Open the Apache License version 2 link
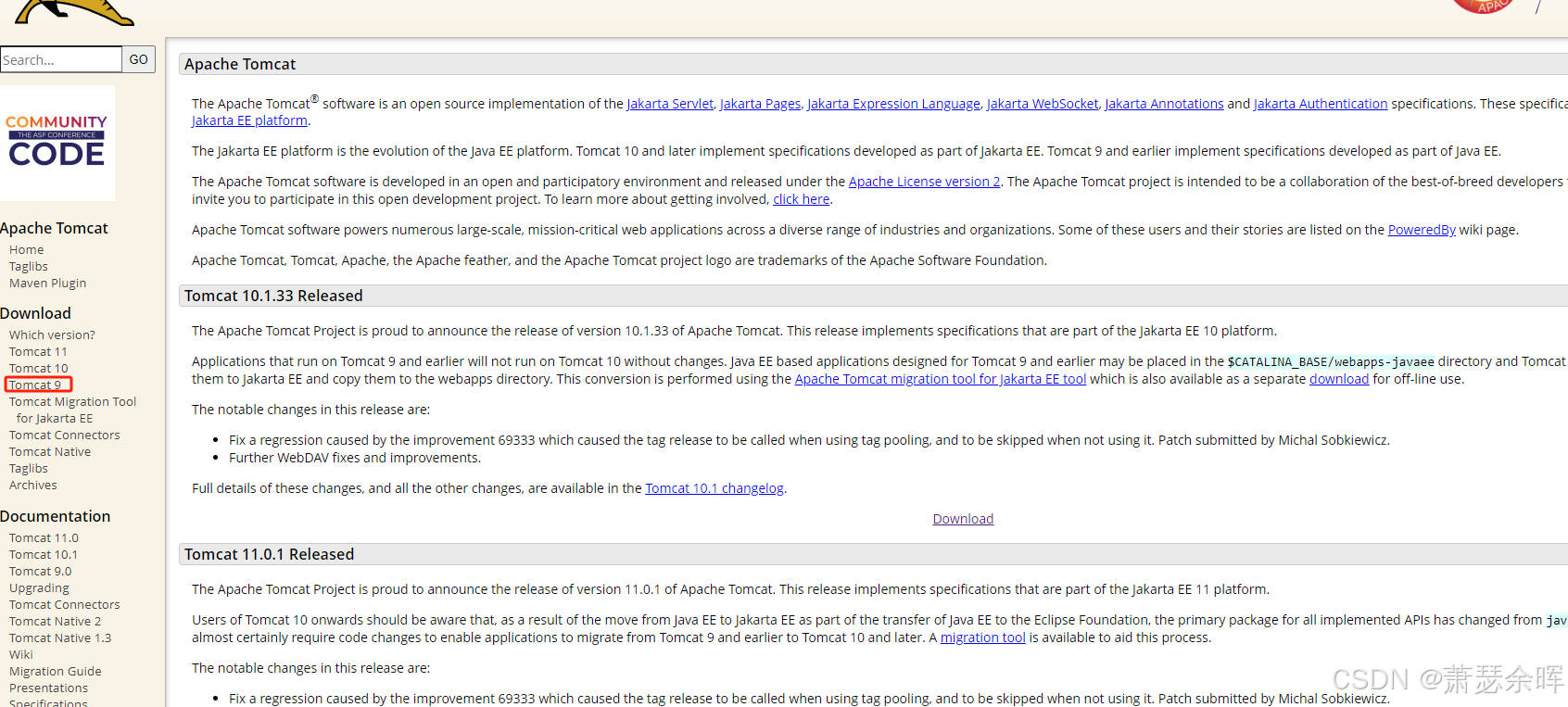 coord(925,182)
